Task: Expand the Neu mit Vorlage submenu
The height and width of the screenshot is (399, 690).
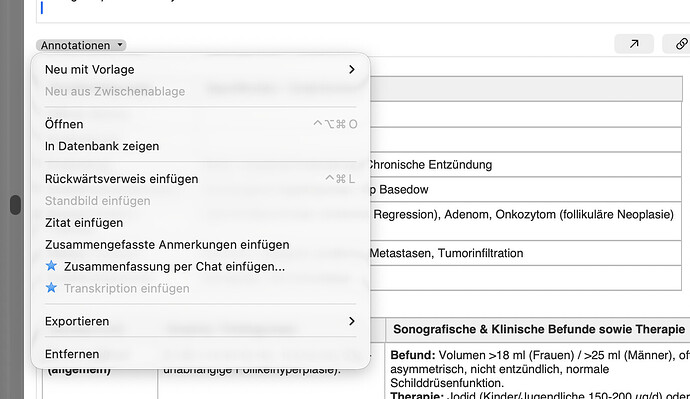Action: (x=200, y=70)
